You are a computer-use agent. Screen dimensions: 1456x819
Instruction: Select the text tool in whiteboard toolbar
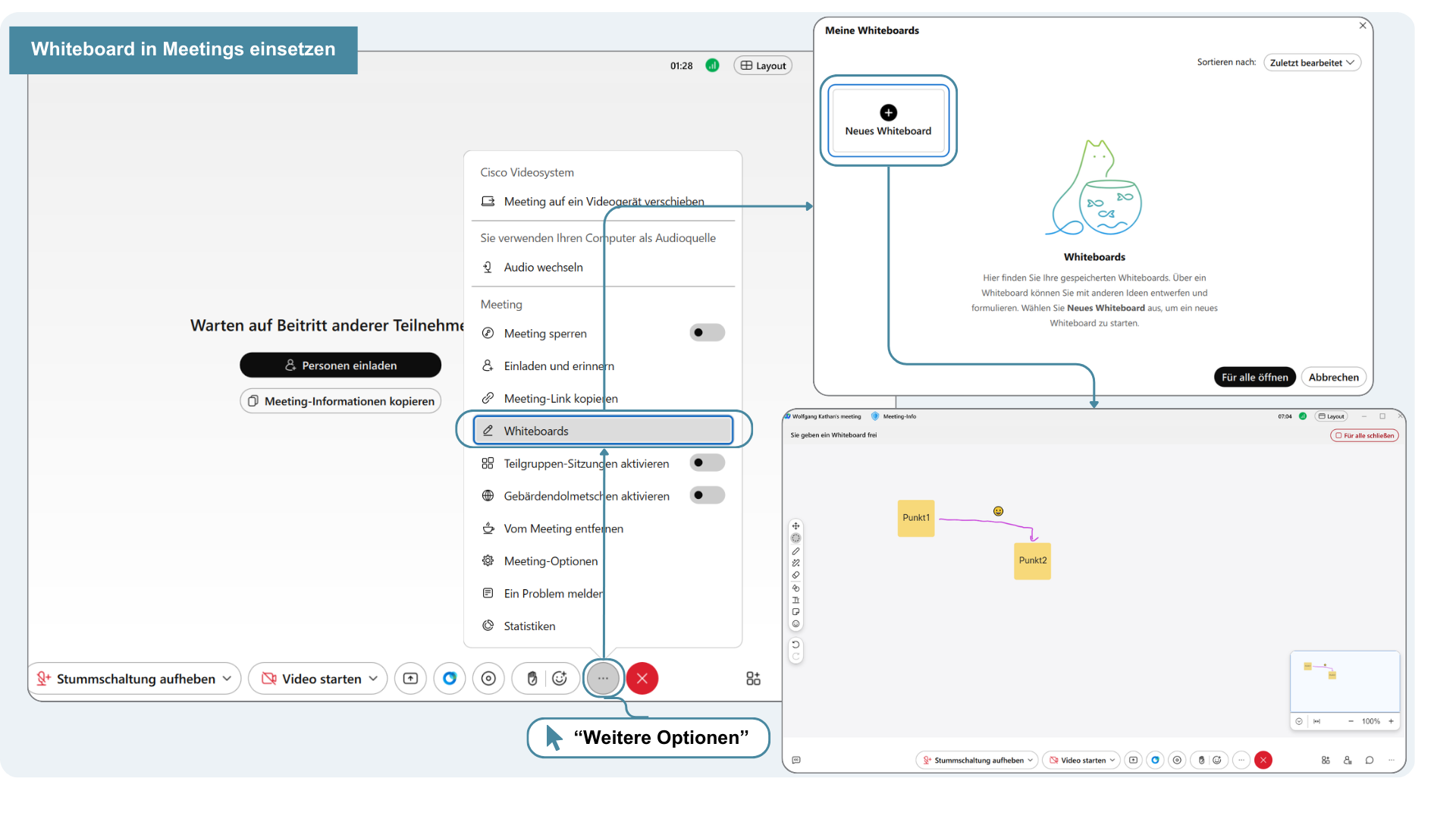(795, 600)
